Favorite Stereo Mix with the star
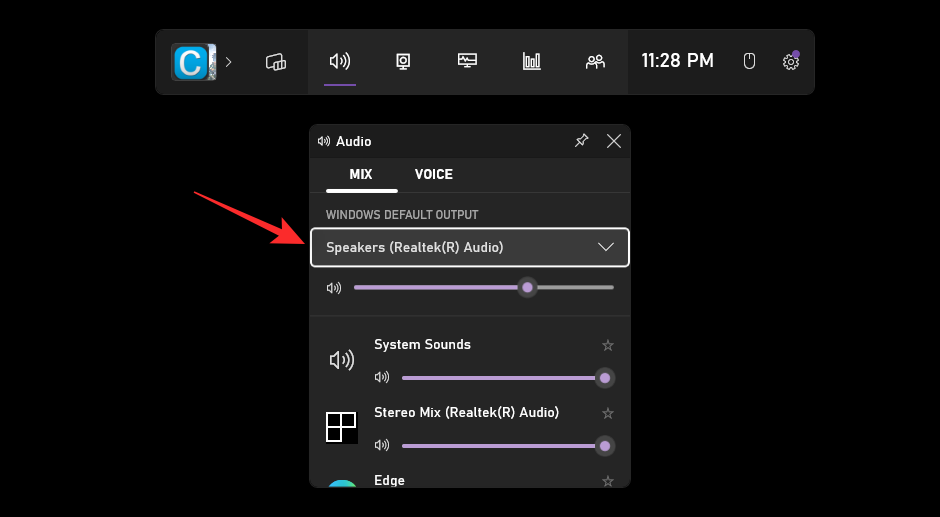Screen dimensions: 940x517 point(607,413)
